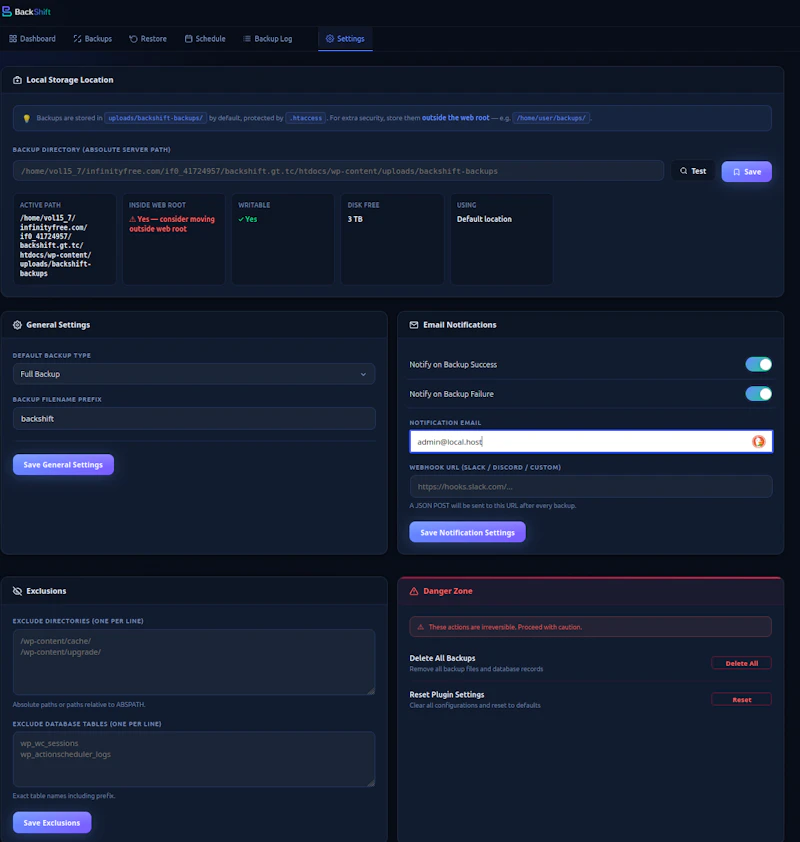The height and width of the screenshot is (842, 800).
Task: Switch to the Restore tab
Action: 148,39
